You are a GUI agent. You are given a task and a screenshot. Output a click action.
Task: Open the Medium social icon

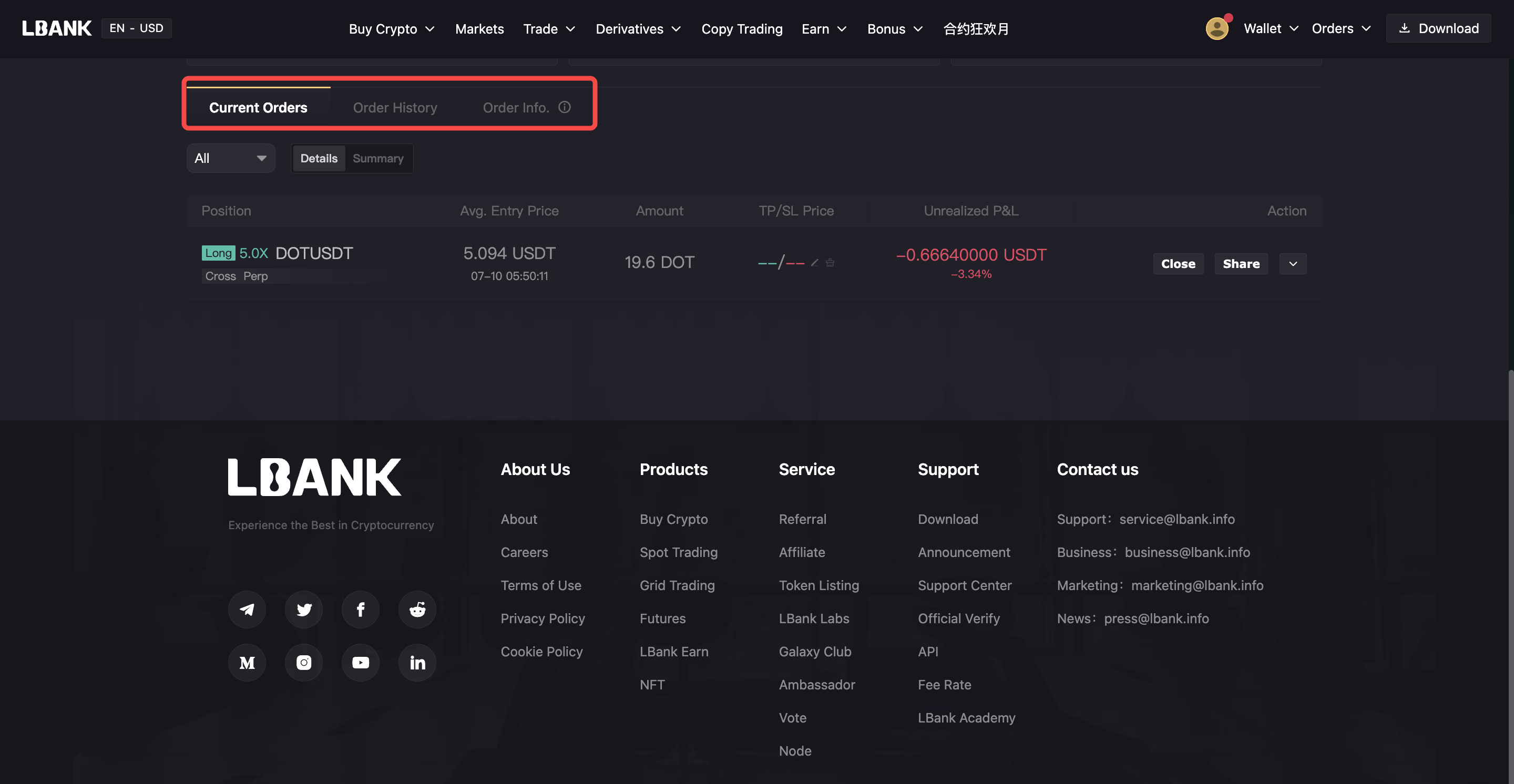(247, 663)
